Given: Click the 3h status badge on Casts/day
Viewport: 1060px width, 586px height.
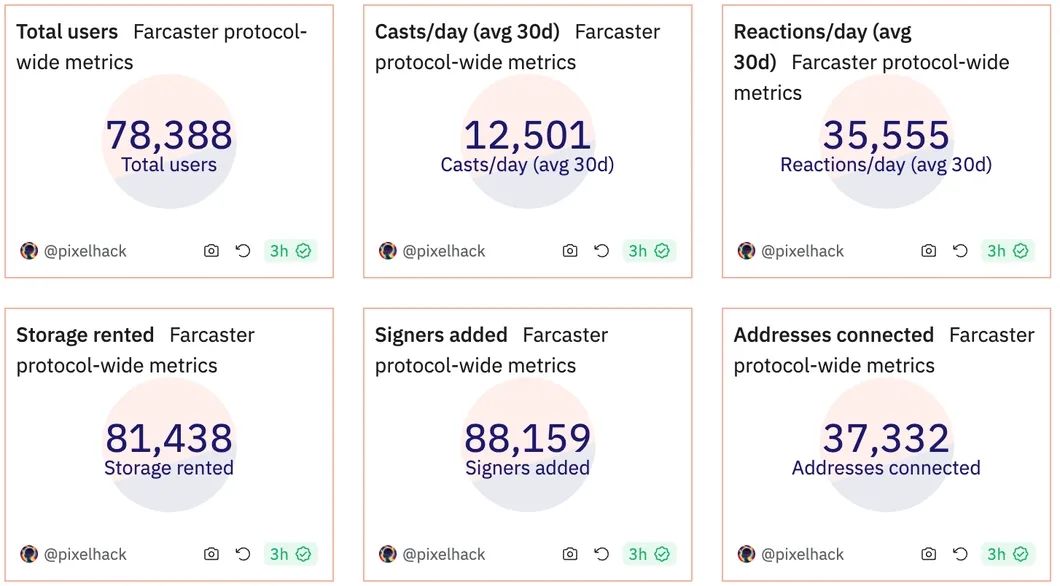Looking at the screenshot, I should point(649,251).
